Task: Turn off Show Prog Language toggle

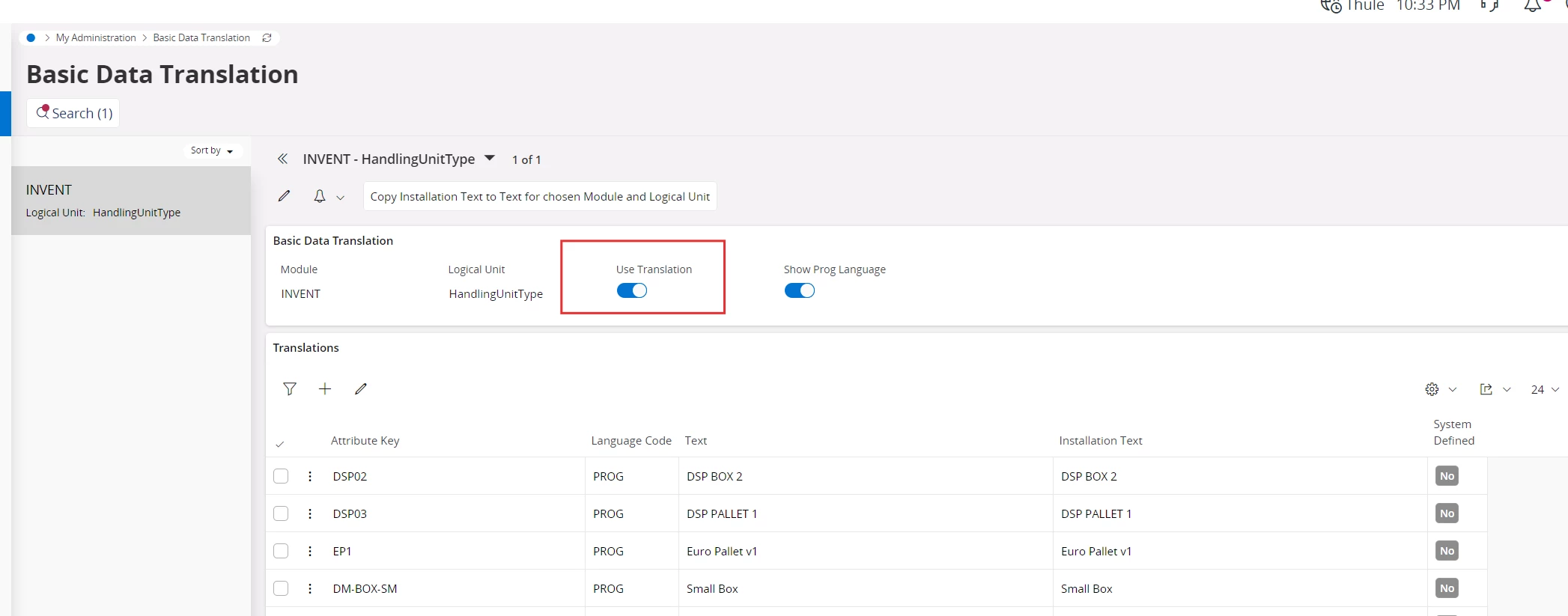Action: (x=799, y=290)
